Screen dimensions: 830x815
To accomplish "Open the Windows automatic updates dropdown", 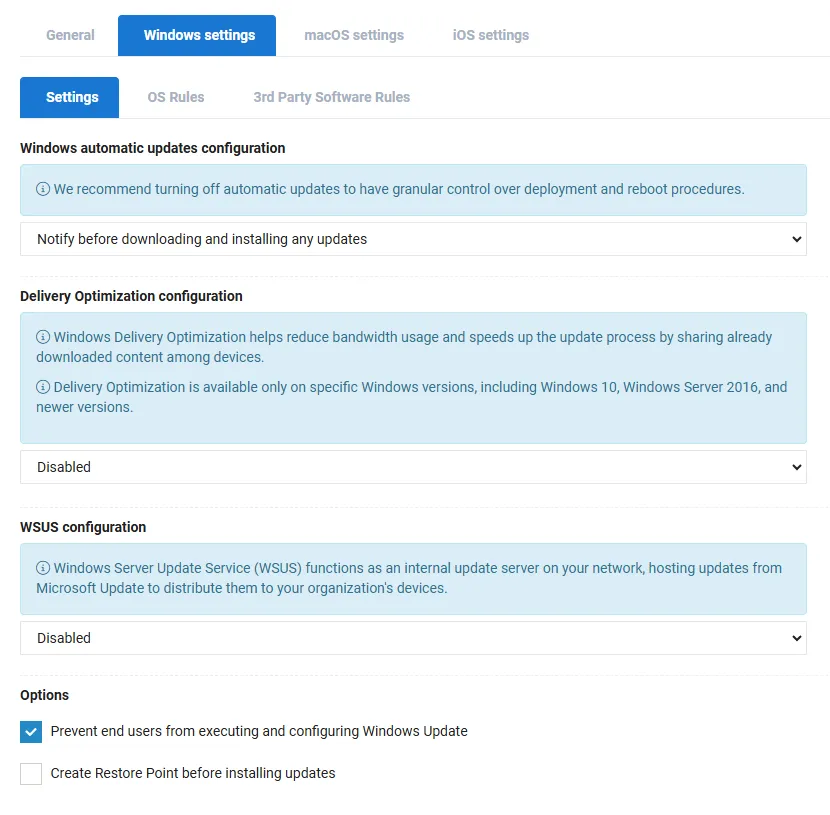I will (x=413, y=239).
